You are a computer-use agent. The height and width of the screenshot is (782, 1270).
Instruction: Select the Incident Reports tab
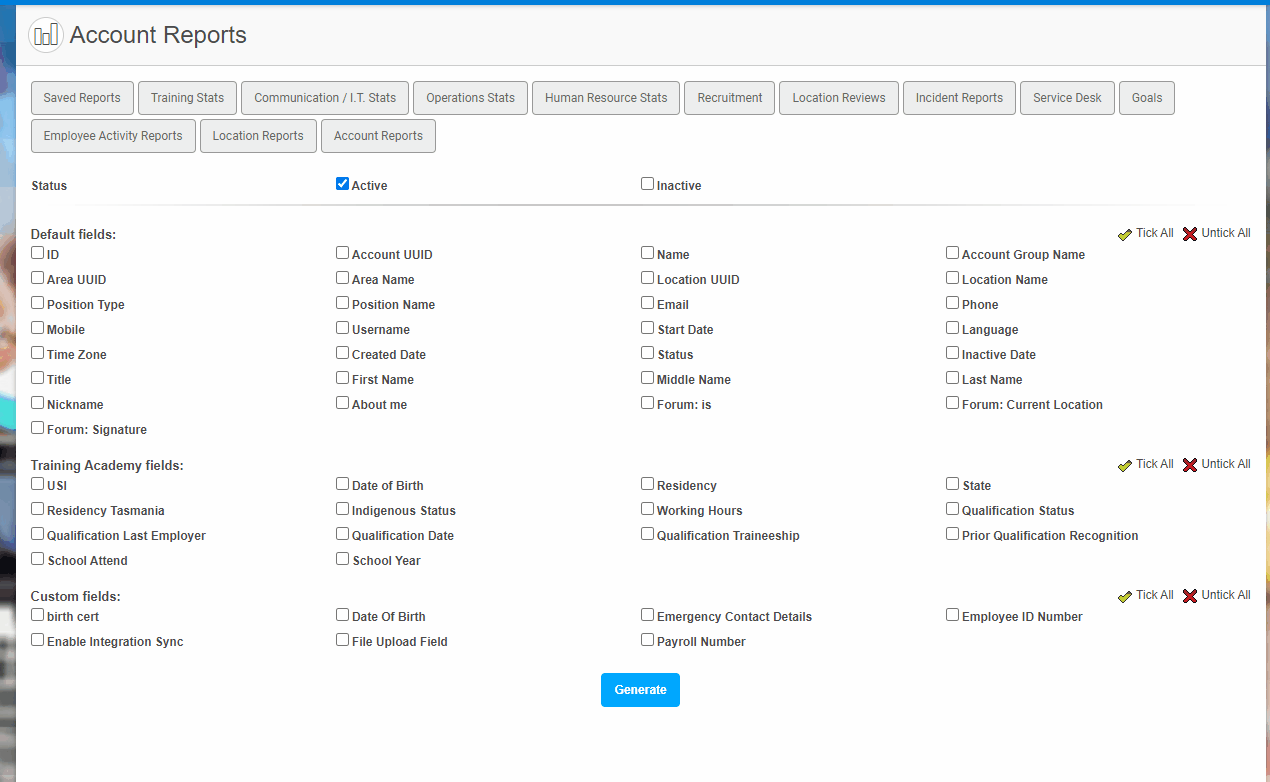tap(959, 98)
